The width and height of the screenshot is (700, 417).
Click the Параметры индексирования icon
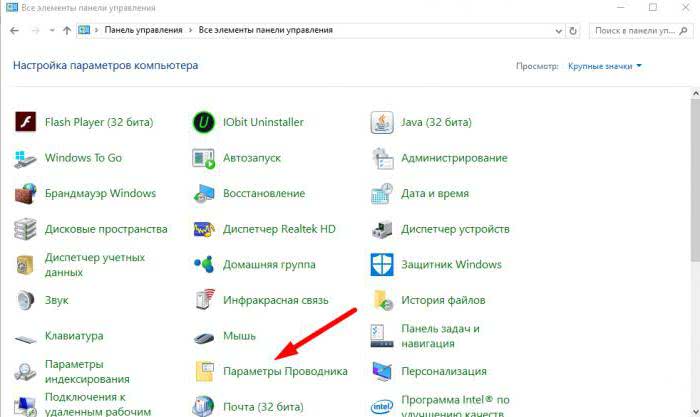(x=25, y=371)
